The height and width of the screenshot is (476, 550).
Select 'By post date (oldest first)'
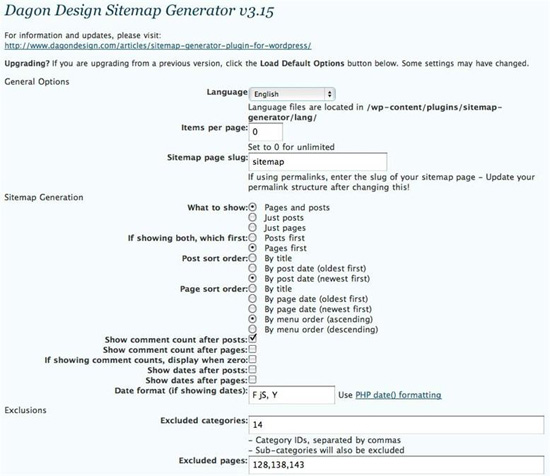(253, 268)
